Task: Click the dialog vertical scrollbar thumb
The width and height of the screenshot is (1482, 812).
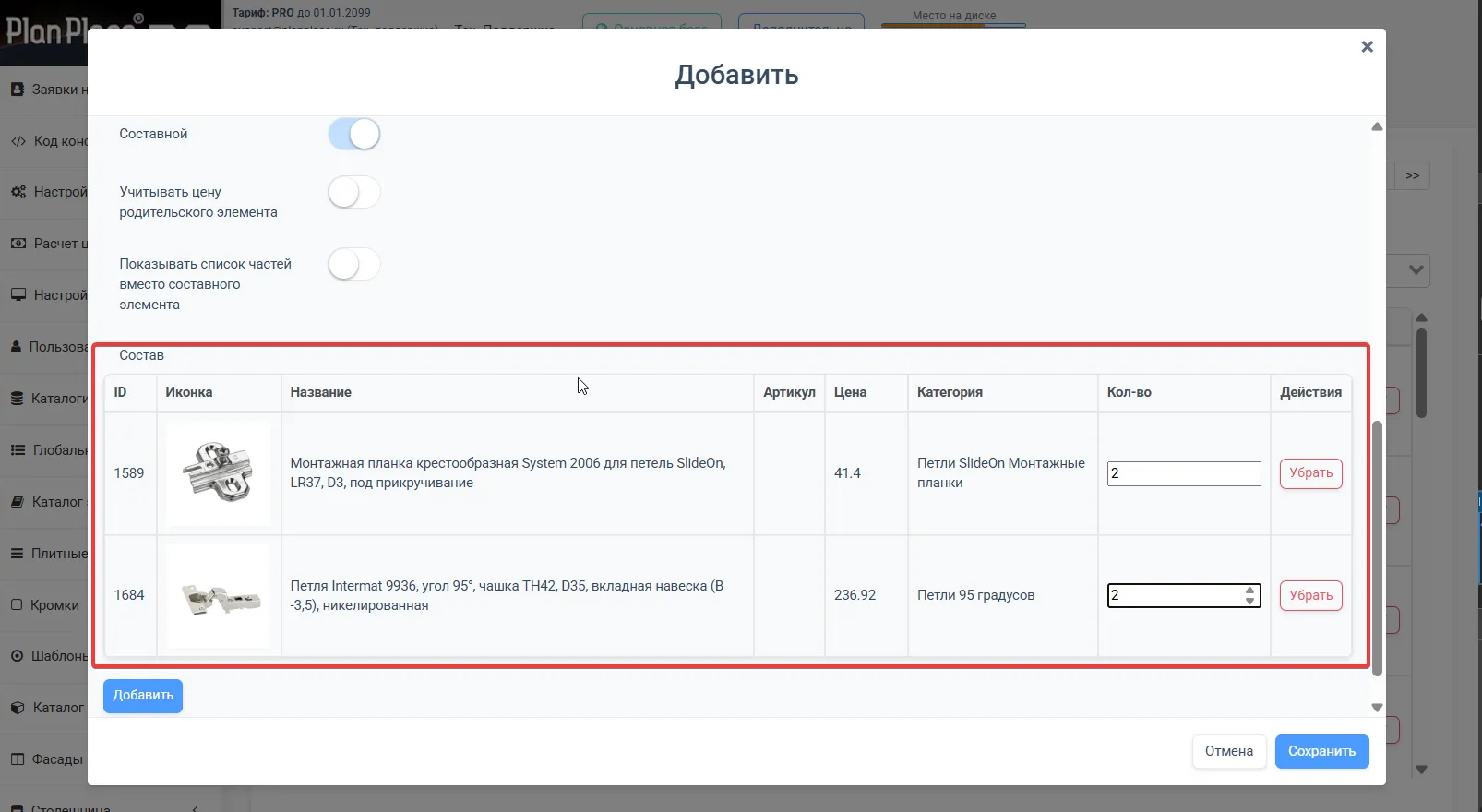Action: click(1377, 548)
